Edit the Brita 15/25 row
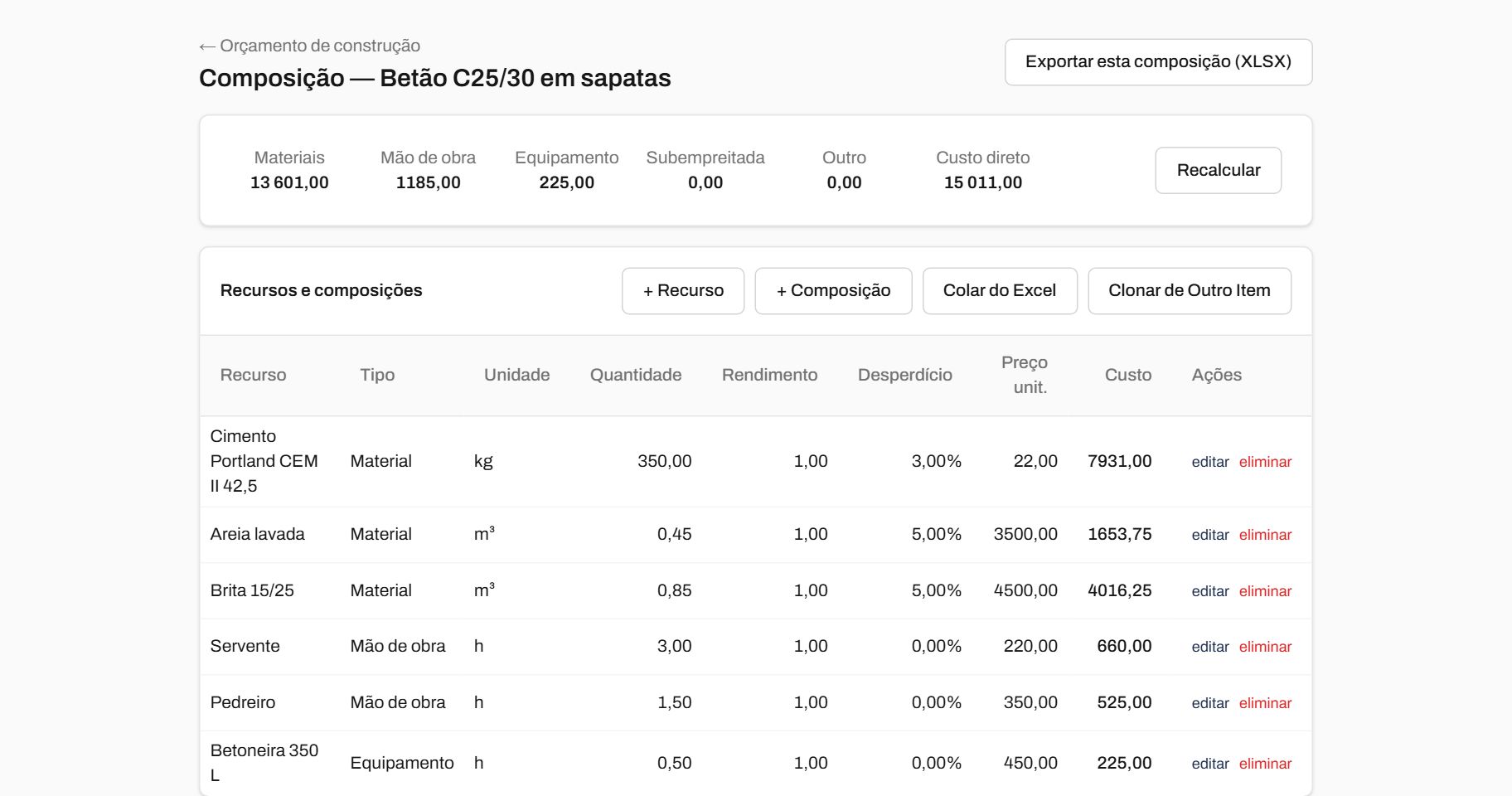 pyautogui.click(x=1210, y=591)
